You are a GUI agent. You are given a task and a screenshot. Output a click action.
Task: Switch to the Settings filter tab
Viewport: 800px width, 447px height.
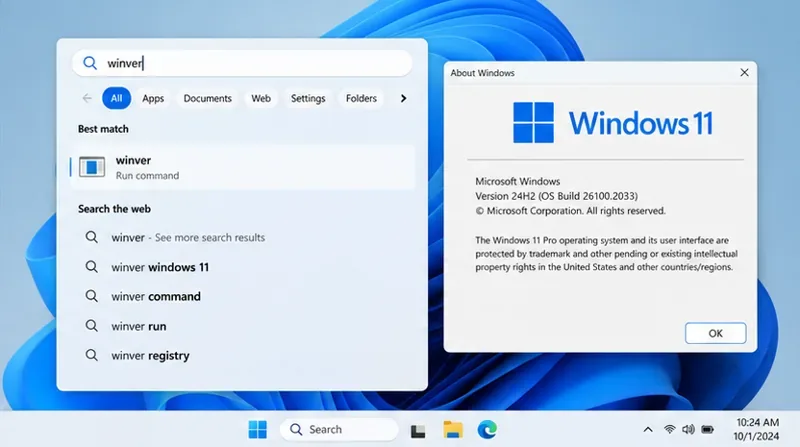click(x=308, y=98)
